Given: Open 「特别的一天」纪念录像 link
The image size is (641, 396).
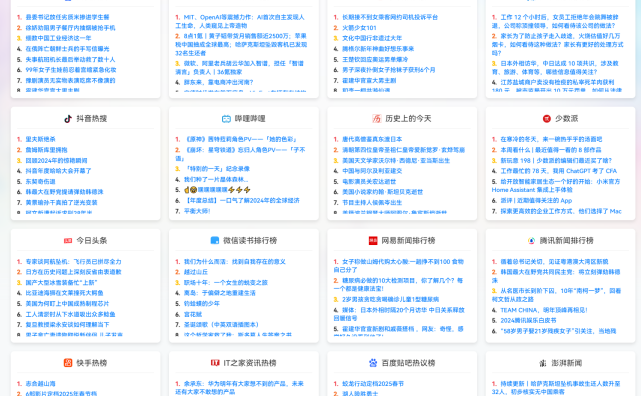Looking at the screenshot, I should [217, 169].
